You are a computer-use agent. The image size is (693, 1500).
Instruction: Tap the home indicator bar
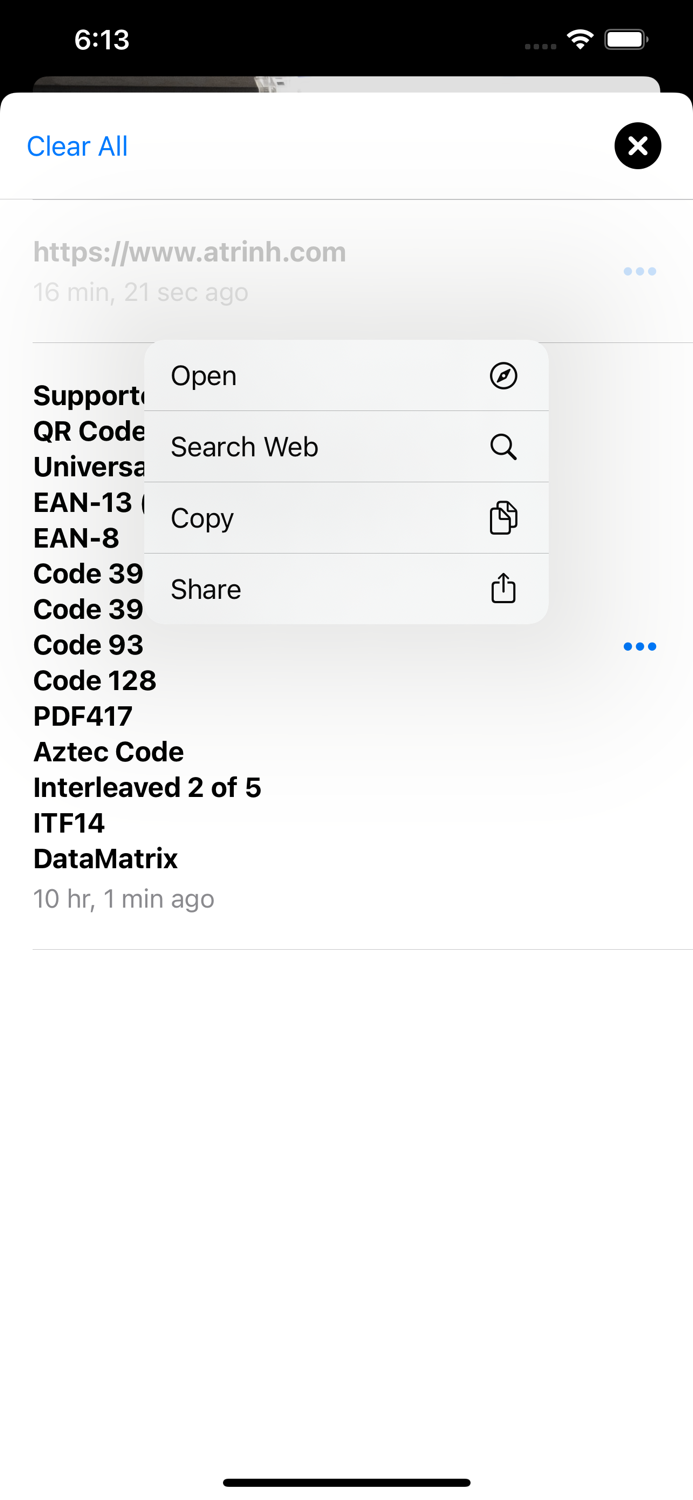coord(346,1483)
